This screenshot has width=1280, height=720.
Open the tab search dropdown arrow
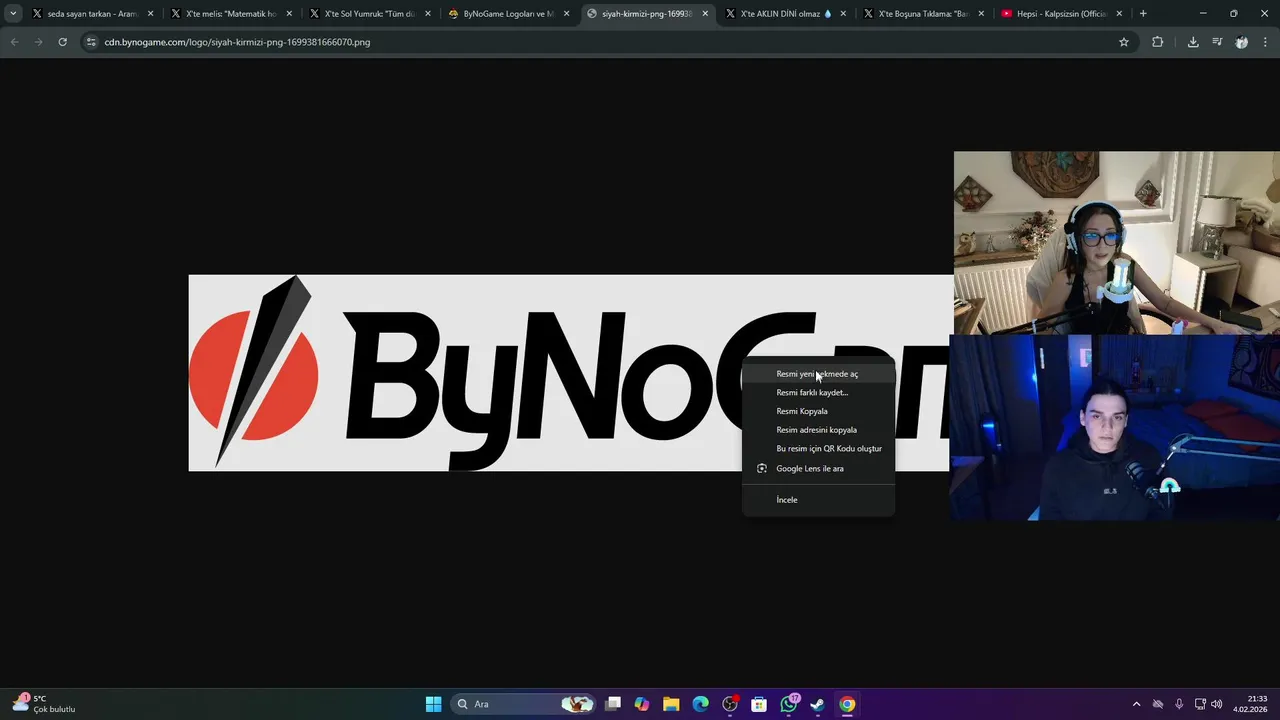[13, 14]
